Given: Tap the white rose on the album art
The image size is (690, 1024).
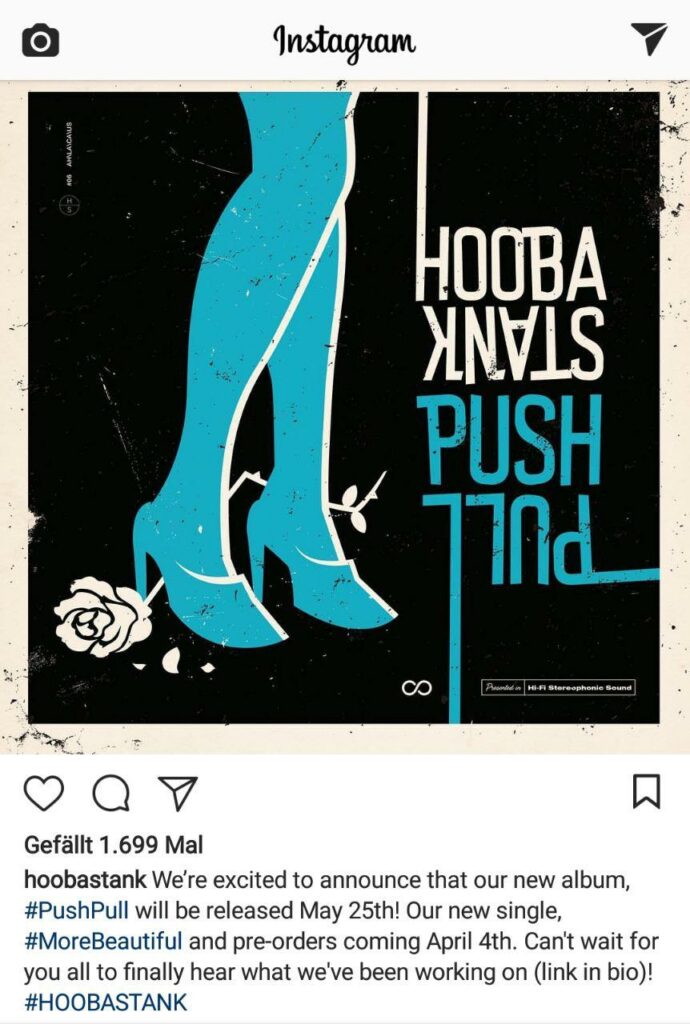Looking at the screenshot, I should [102, 616].
